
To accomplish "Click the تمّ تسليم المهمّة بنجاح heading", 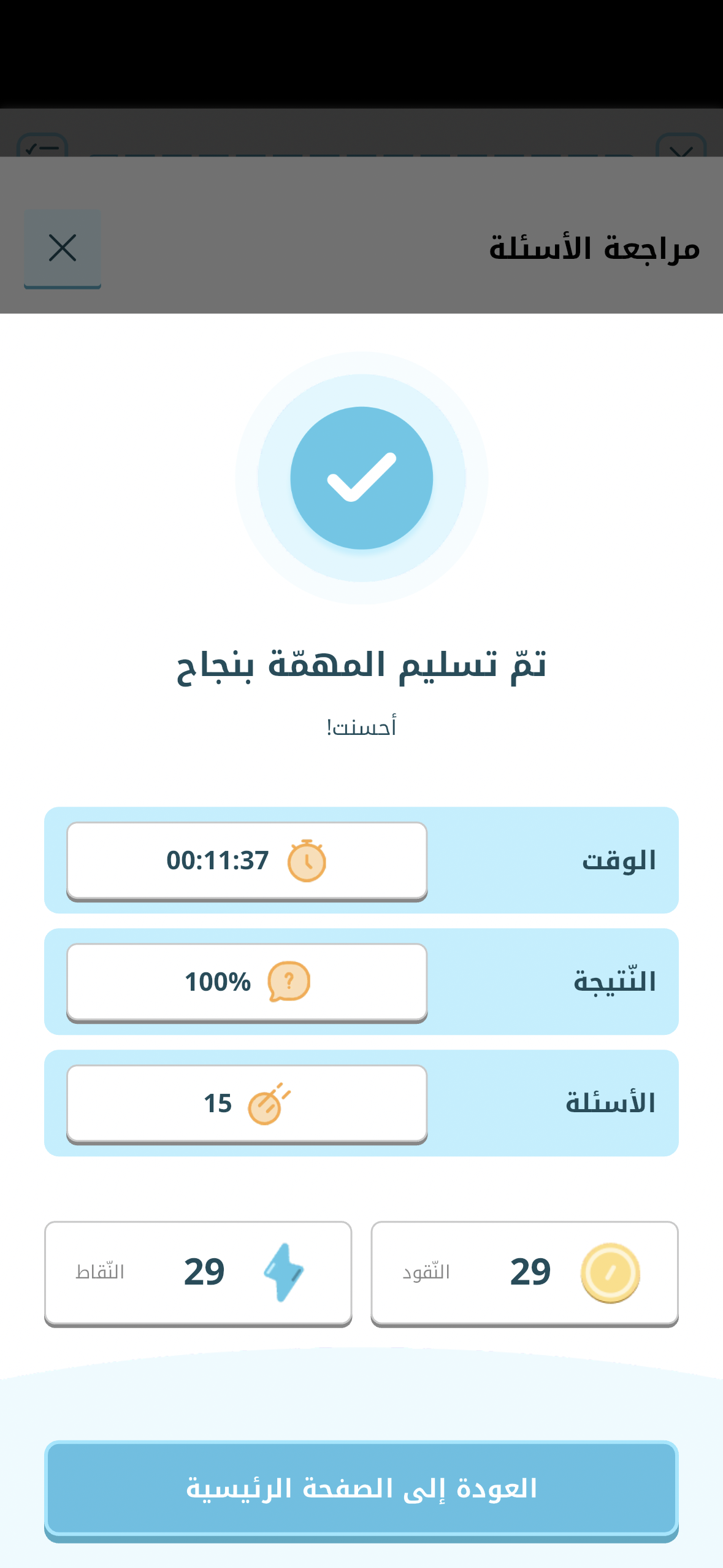I will pos(361,666).
